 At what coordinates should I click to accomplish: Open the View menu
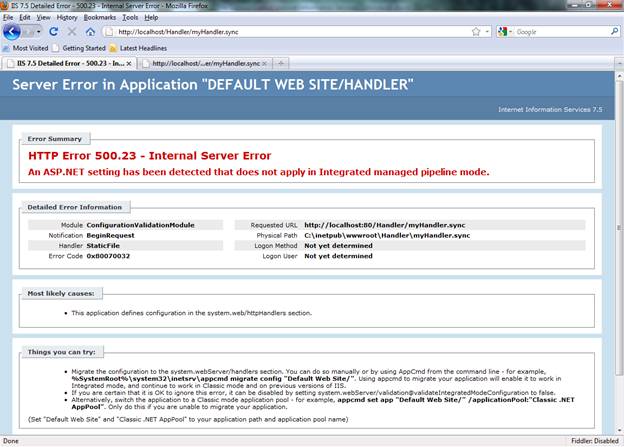coord(43,18)
